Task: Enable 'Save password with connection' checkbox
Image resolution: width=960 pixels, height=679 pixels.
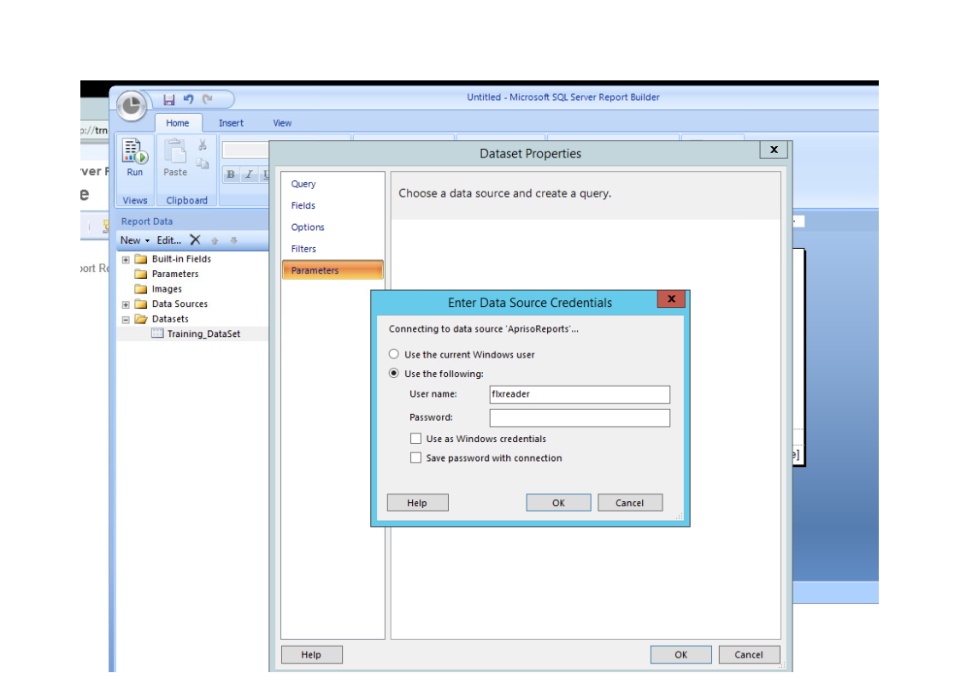Action: [x=416, y=457]
